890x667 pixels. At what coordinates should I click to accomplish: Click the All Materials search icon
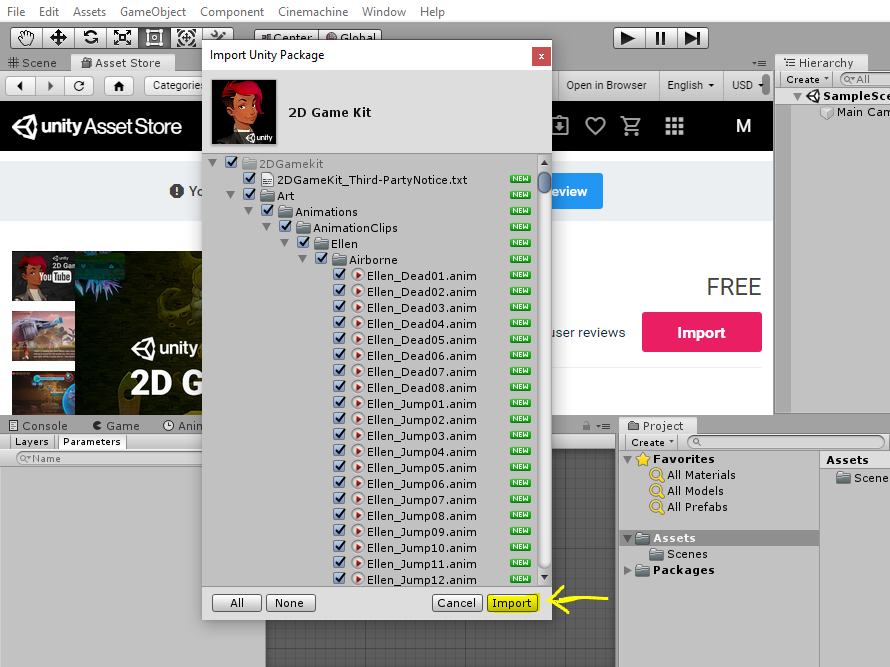[656, 475]
